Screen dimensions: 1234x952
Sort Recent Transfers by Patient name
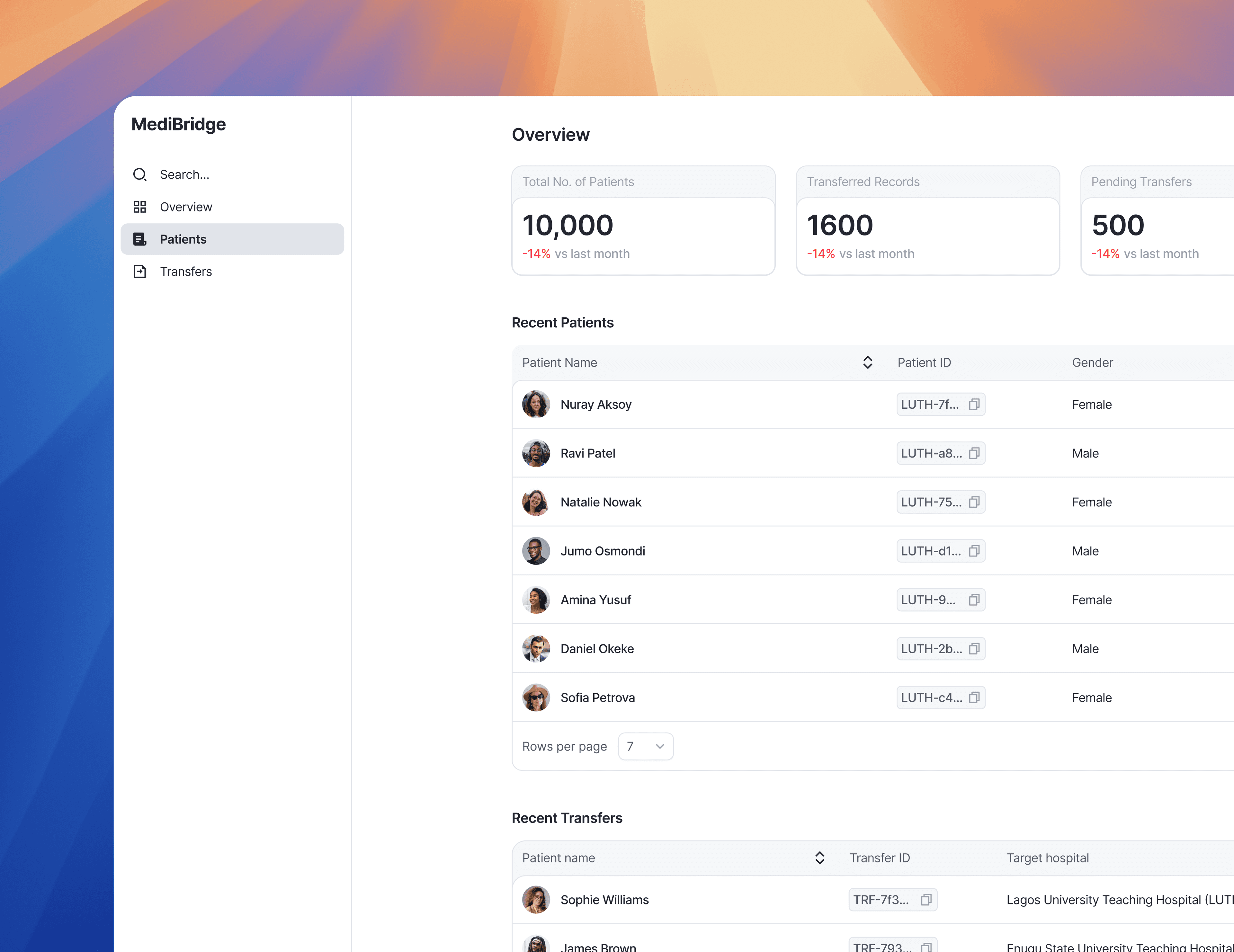tap(820, 858)
